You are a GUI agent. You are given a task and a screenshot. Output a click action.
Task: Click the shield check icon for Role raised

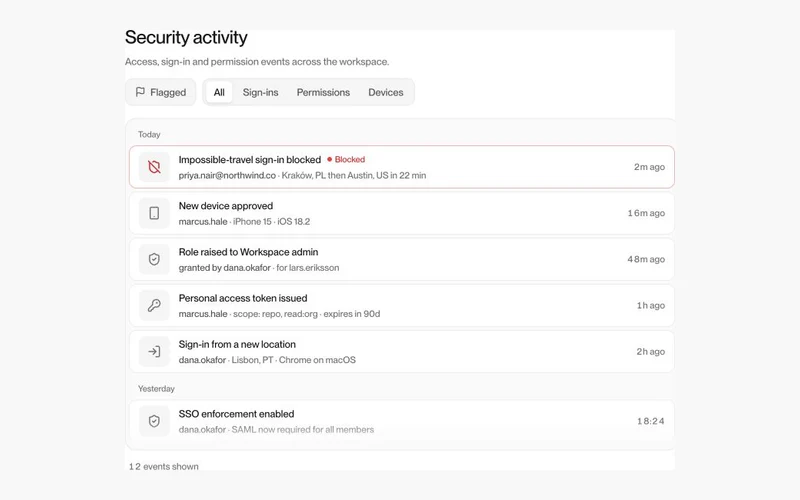click(x=154, y=259)
